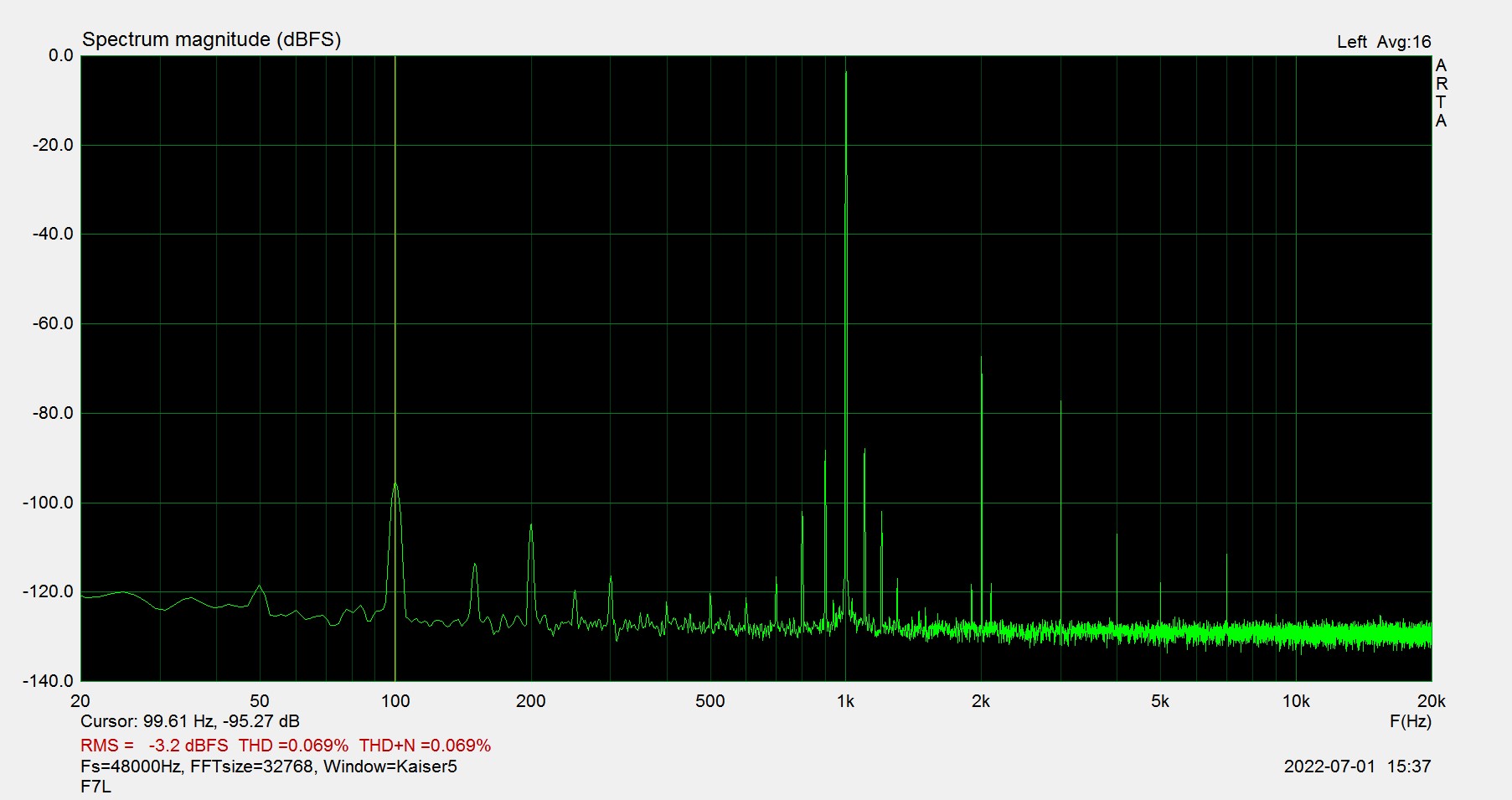Click the 'THD =0.069%' value

tap(293, 746)
